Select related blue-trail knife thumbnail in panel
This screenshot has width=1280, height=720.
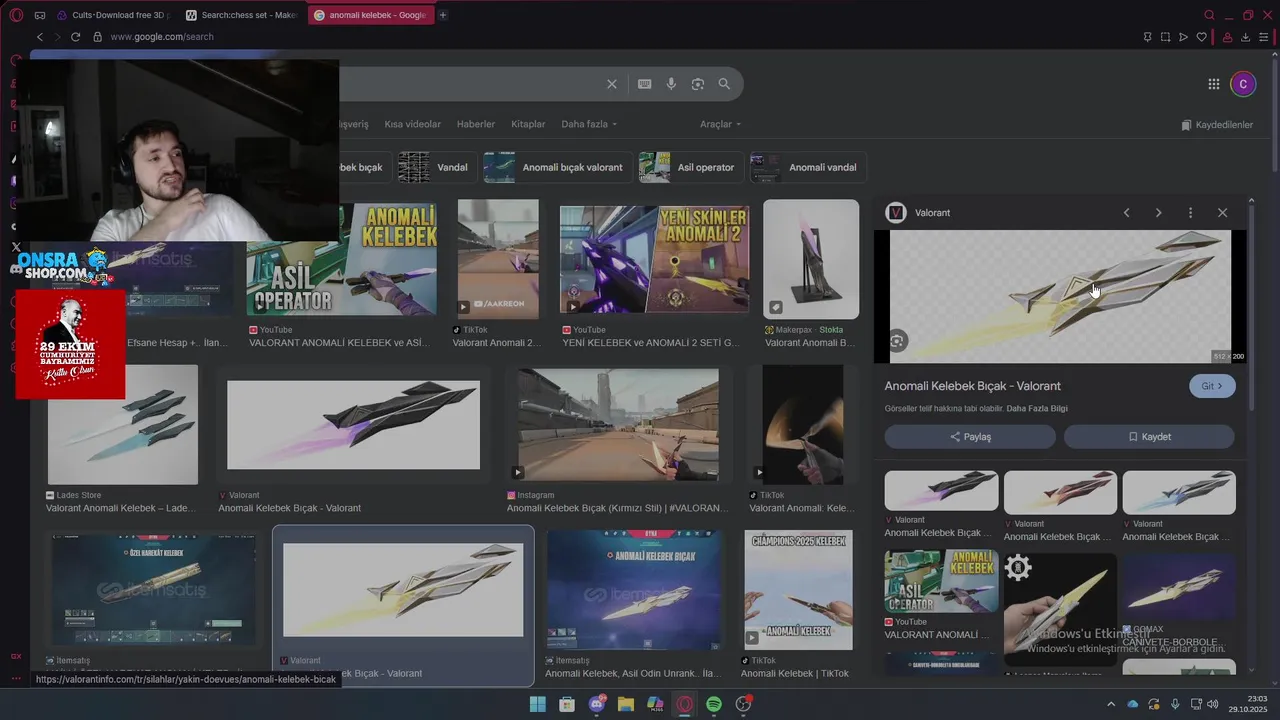(1179, 492)
